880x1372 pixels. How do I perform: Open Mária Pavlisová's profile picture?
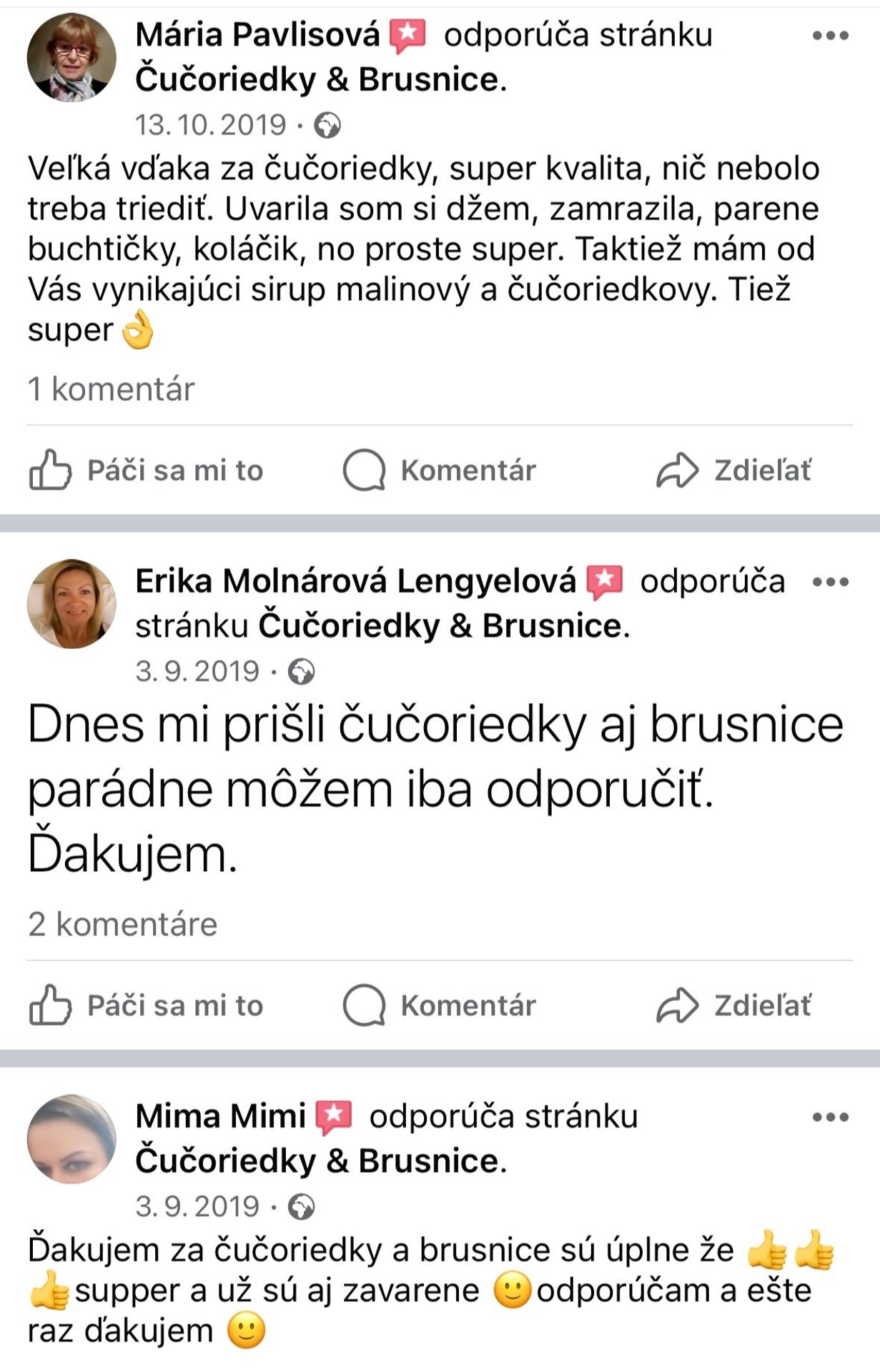pyautogui.click(x=71, y=58)
